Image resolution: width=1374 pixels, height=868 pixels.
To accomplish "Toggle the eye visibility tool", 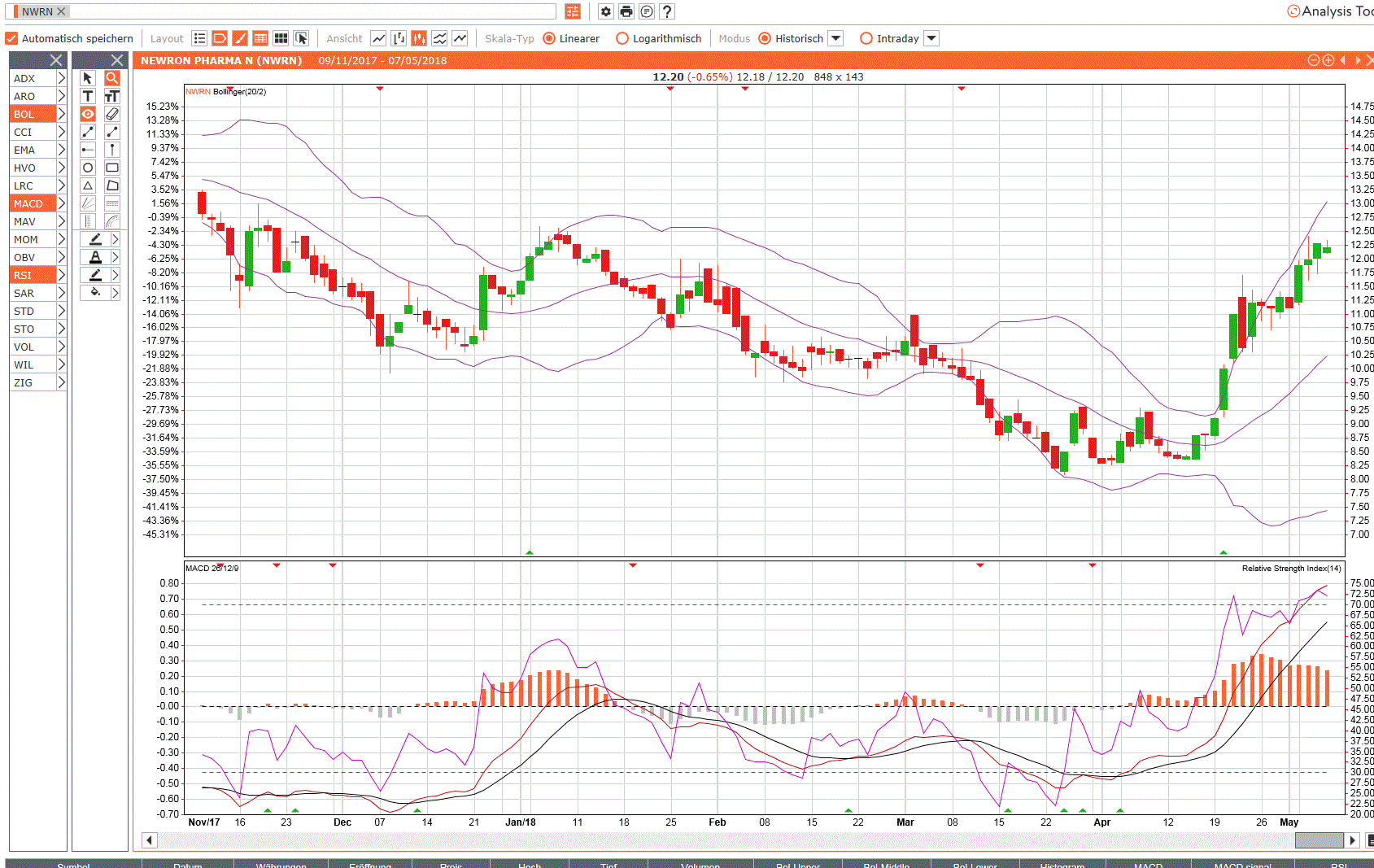I will tap(88, 114).
